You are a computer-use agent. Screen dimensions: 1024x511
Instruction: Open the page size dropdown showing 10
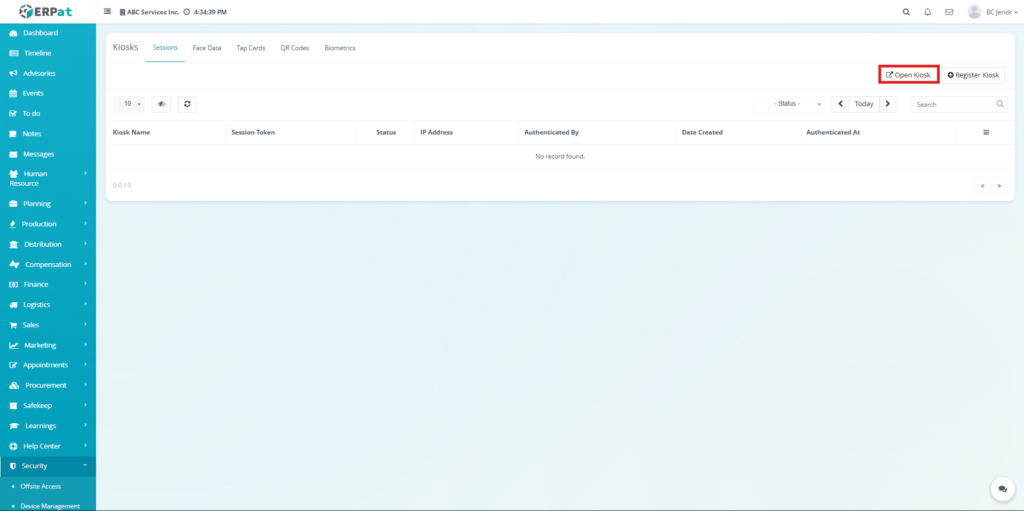coord(130,104)
